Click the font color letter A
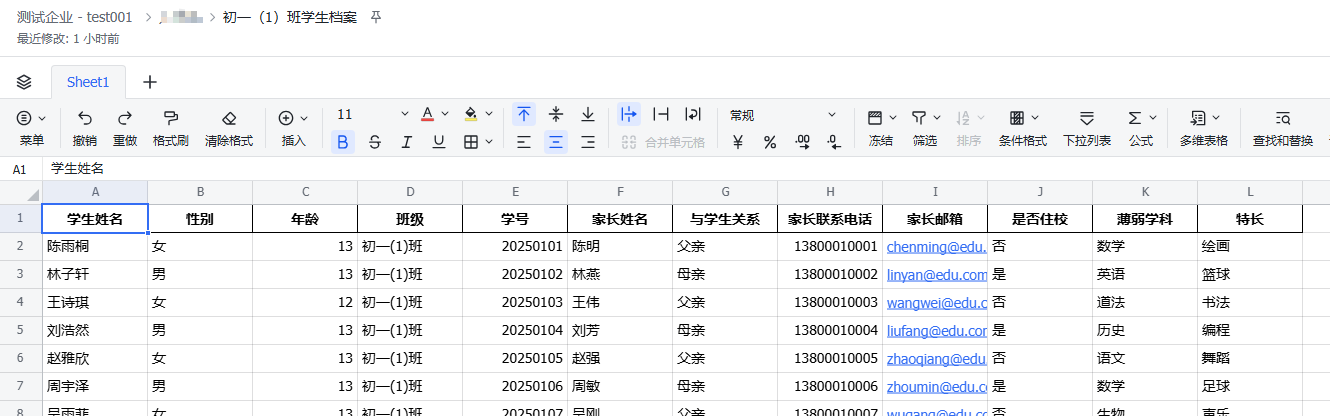Screen dimensions: 1330x416 coord(427,114)
